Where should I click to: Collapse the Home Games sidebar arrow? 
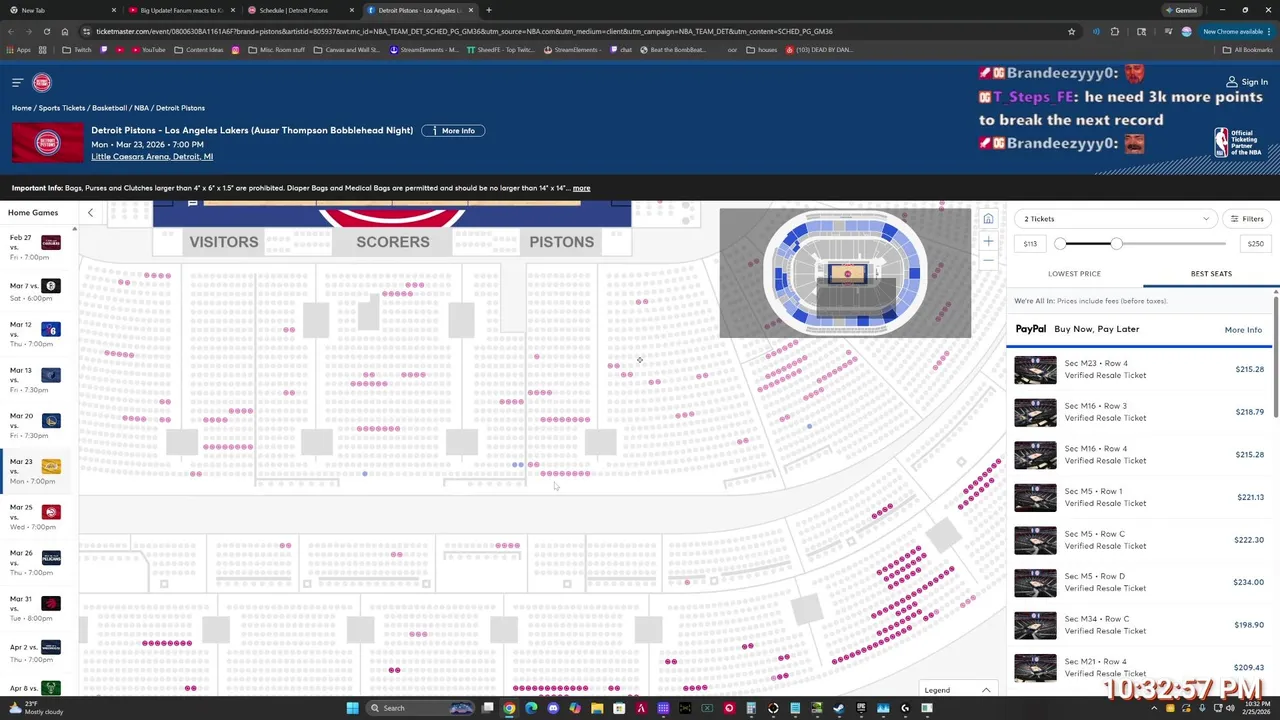[x=90, y=212]
